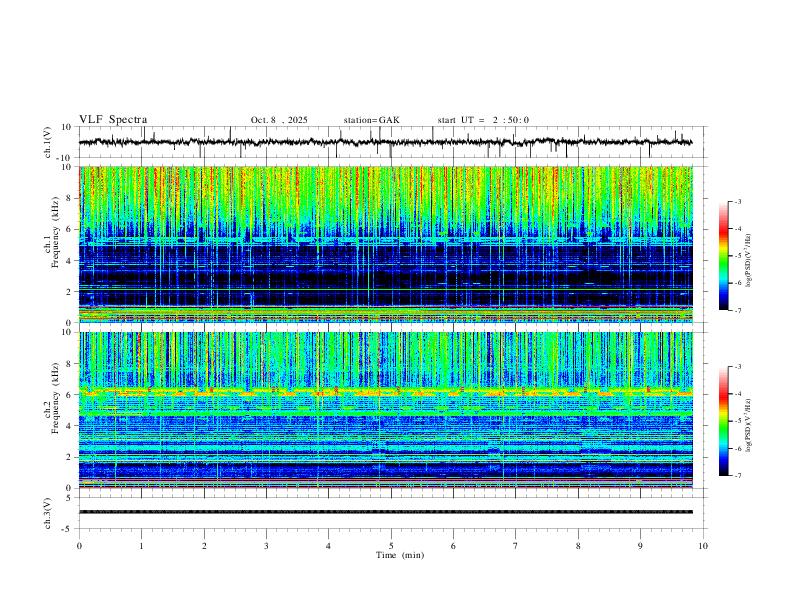Click the ch.3 voltage flat trace line

(385, 512)
